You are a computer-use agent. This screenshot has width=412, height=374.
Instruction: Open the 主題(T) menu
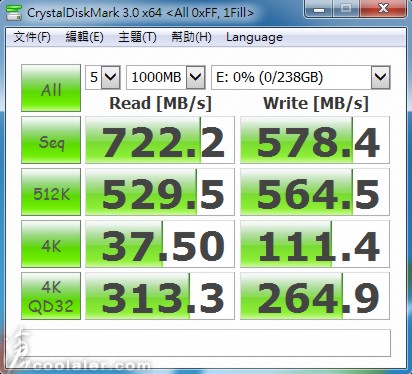point(137,37)
